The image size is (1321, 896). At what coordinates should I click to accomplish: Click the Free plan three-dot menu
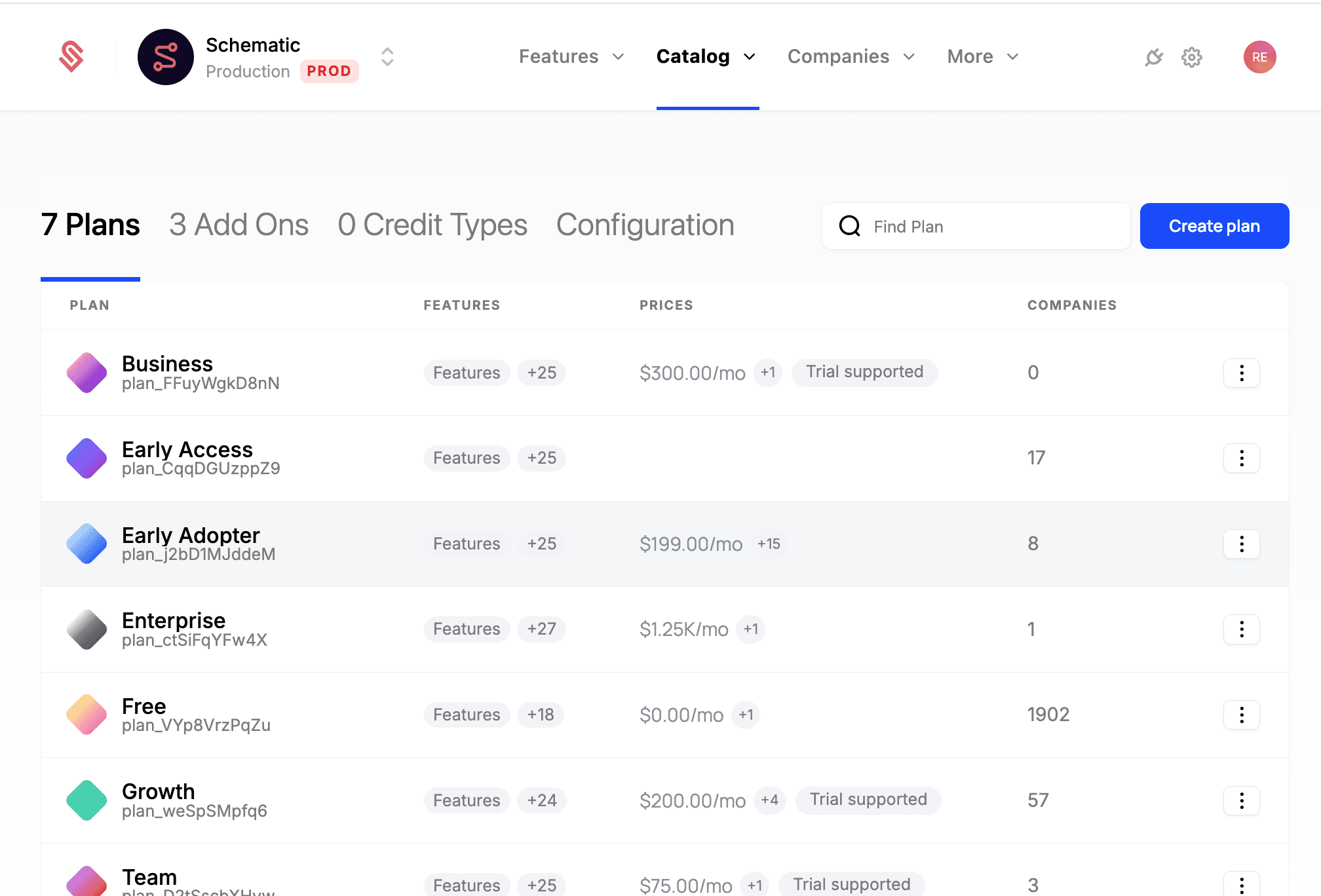pos(1241,715)
